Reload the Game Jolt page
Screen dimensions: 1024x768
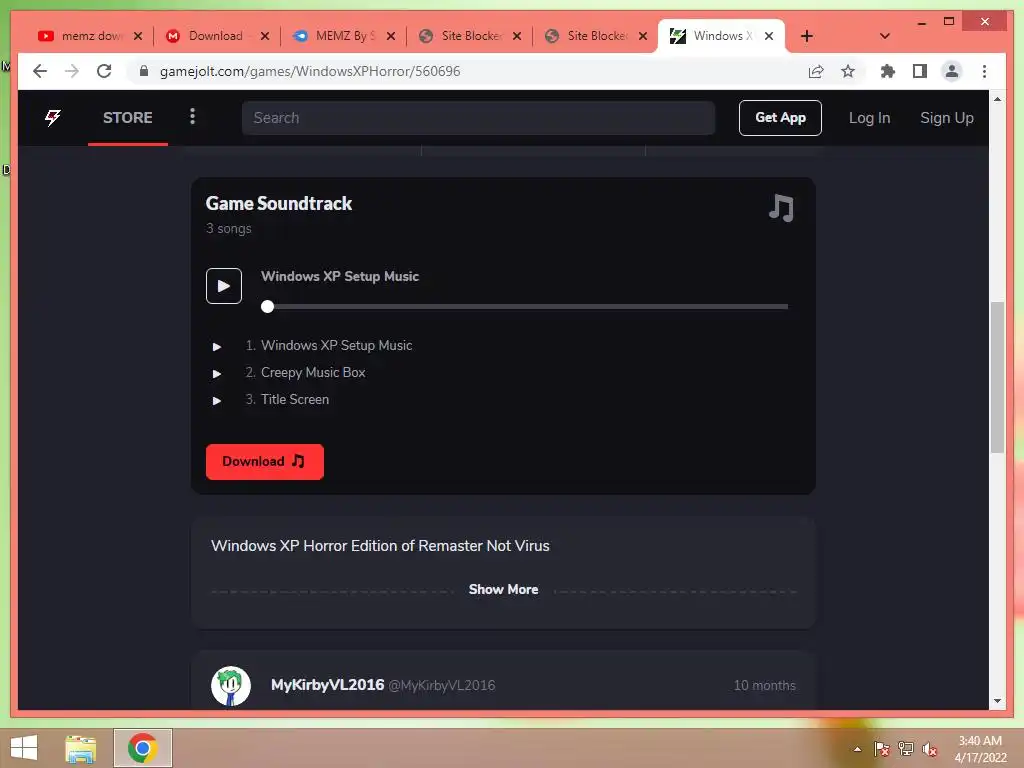(x=104, y=71)
